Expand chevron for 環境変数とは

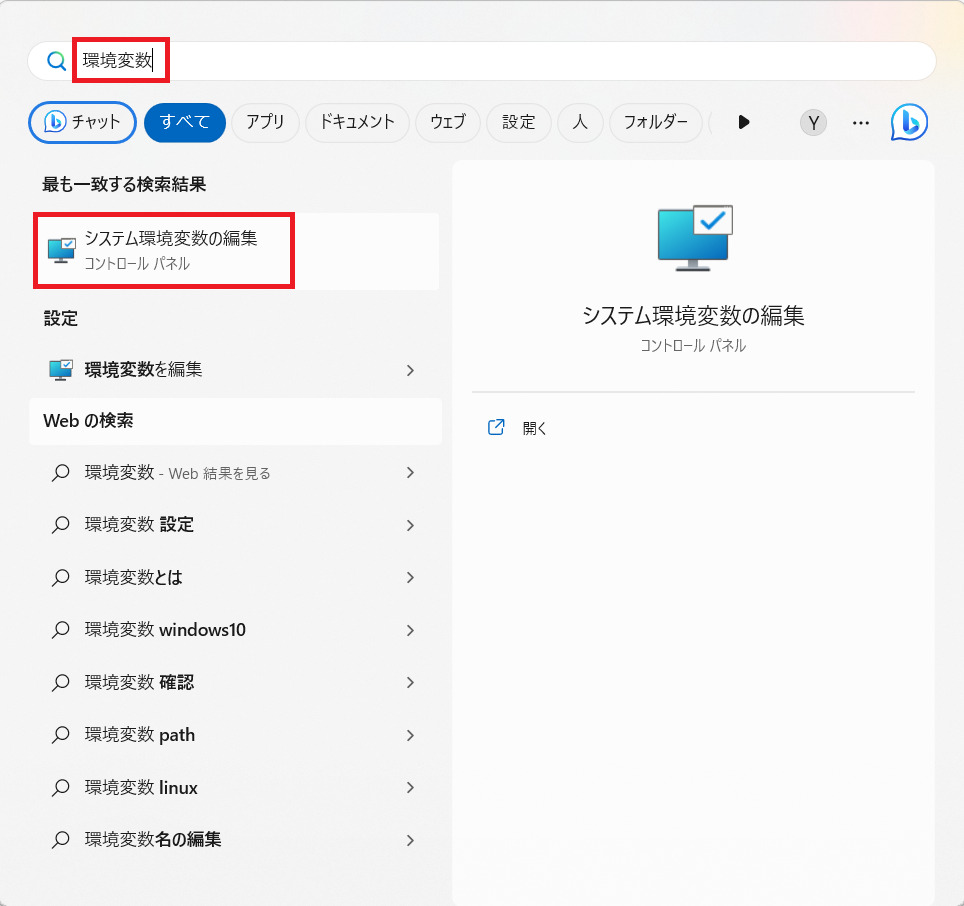tap(411, 578)
